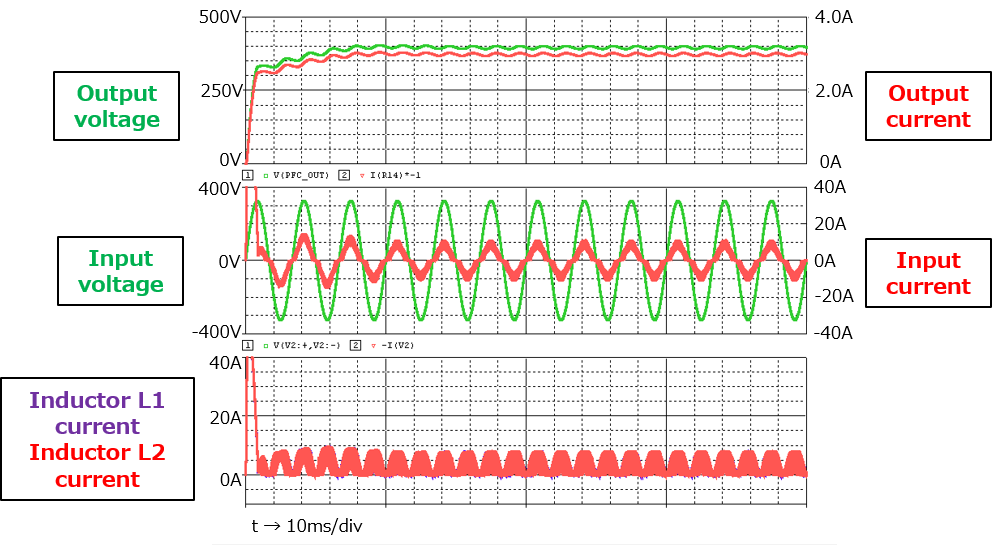Click the I(R14)*-1 trace name
992x546 pixels.
tap(397, 175)
